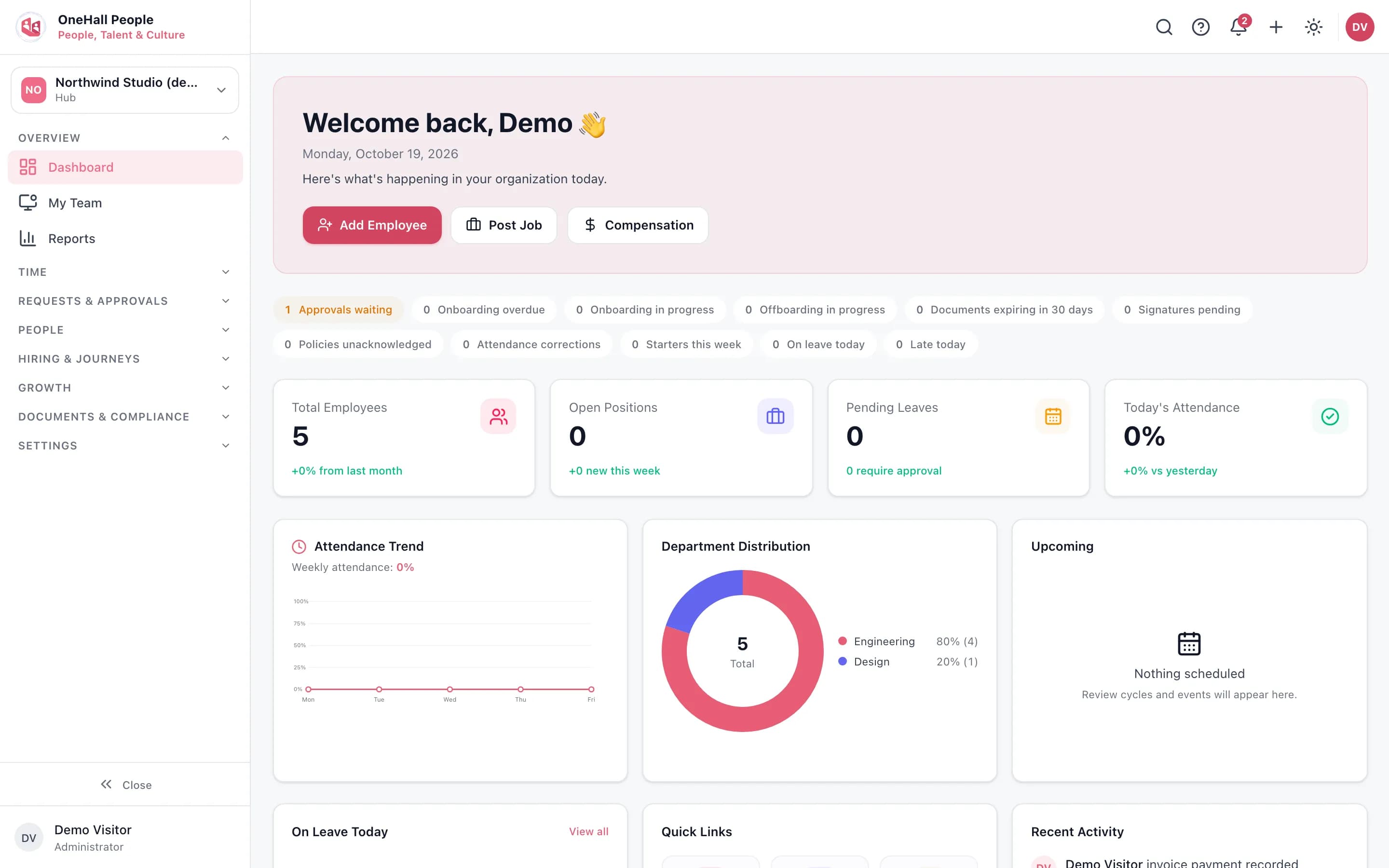Expand the Time section
The image size is (1389, 868).
(x=124, y=272)
